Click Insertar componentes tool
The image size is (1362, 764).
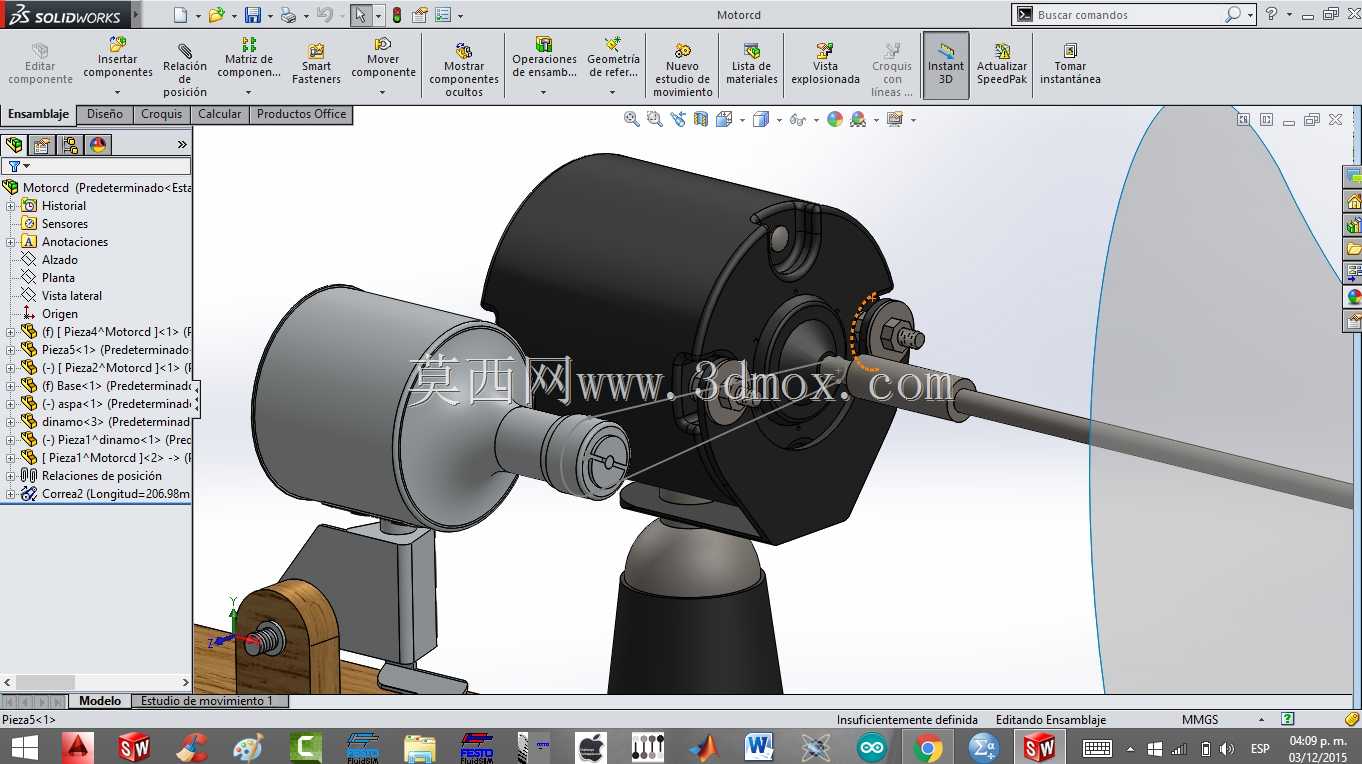118,58
